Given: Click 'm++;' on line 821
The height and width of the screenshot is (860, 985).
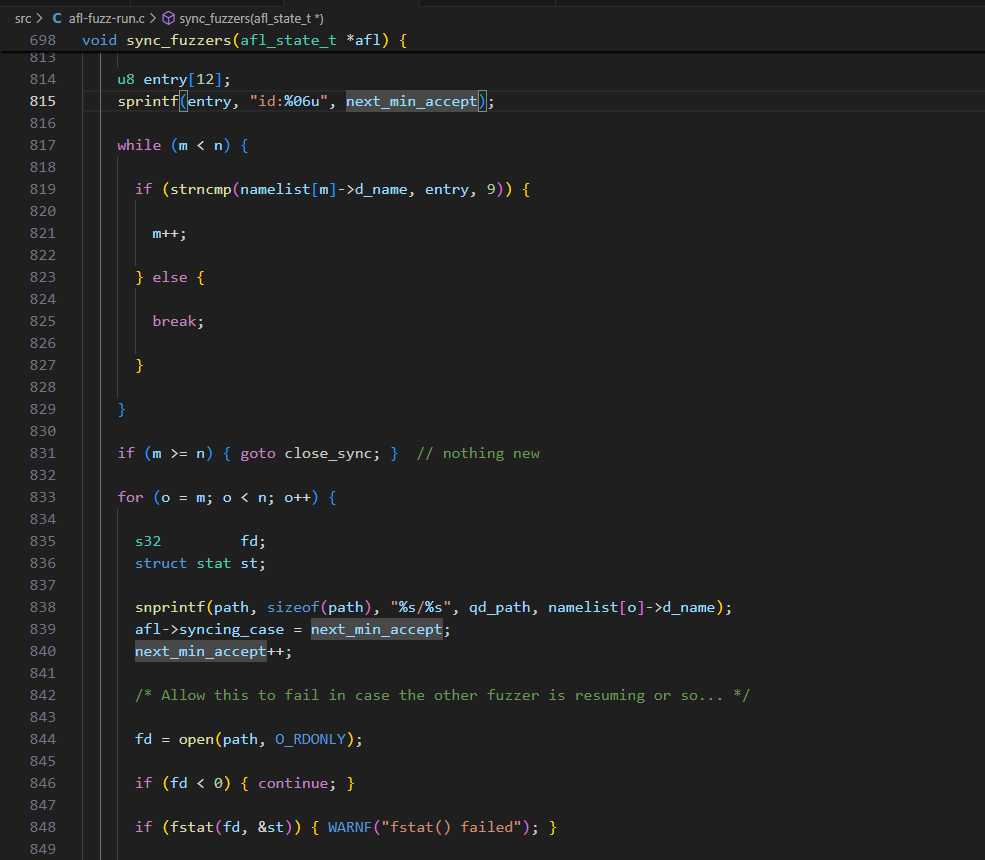Looking at the screenshot, I should coord(170,233).
